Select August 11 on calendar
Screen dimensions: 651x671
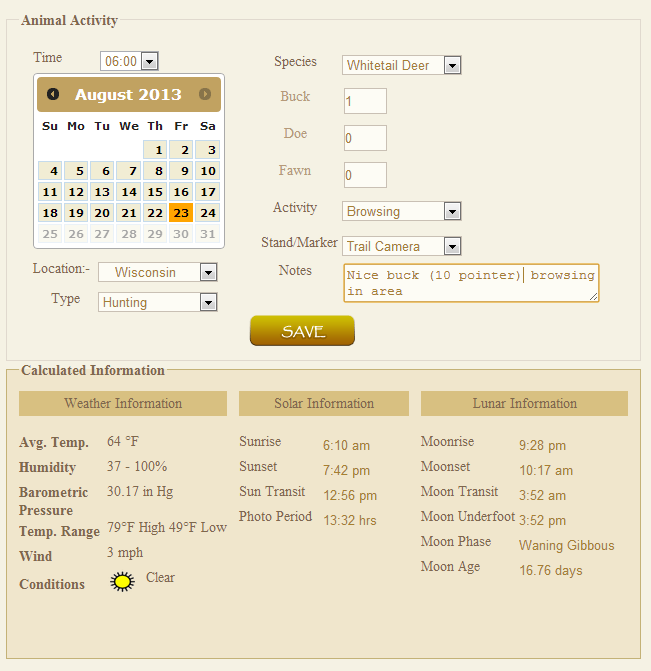[50, 192]
